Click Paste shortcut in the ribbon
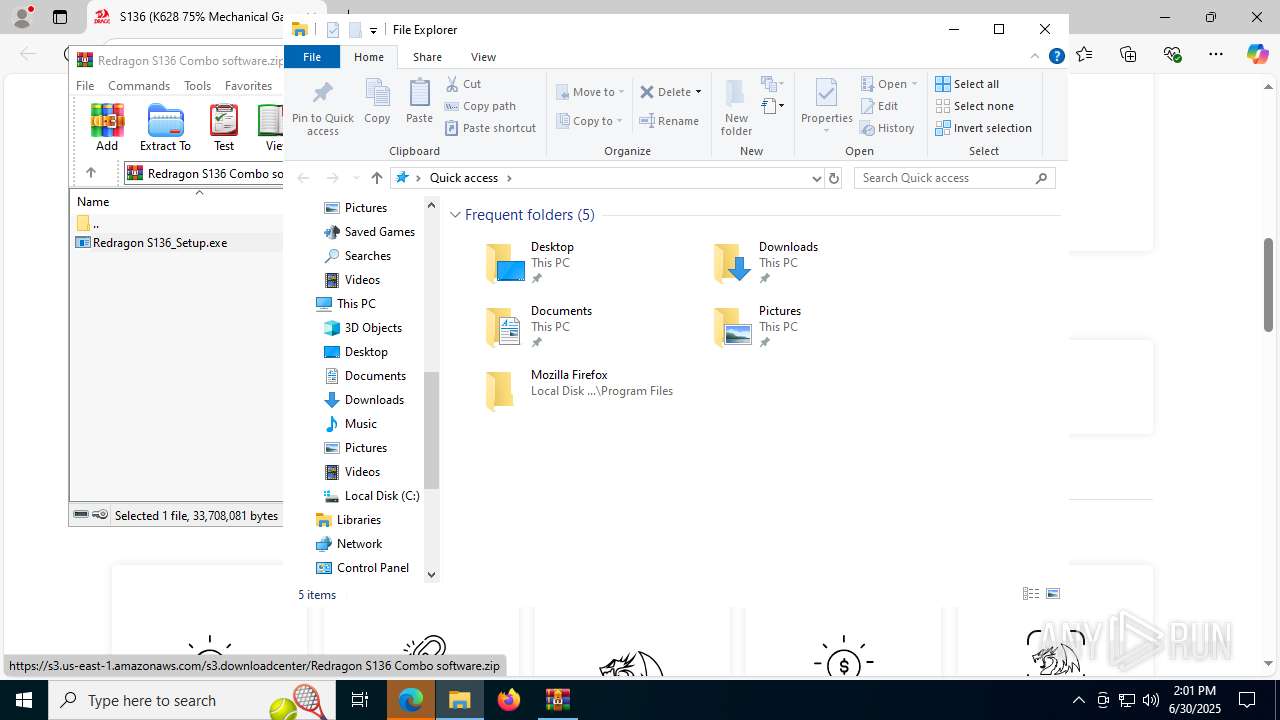Screen dimensions: 1280x720 pos(490,128)
